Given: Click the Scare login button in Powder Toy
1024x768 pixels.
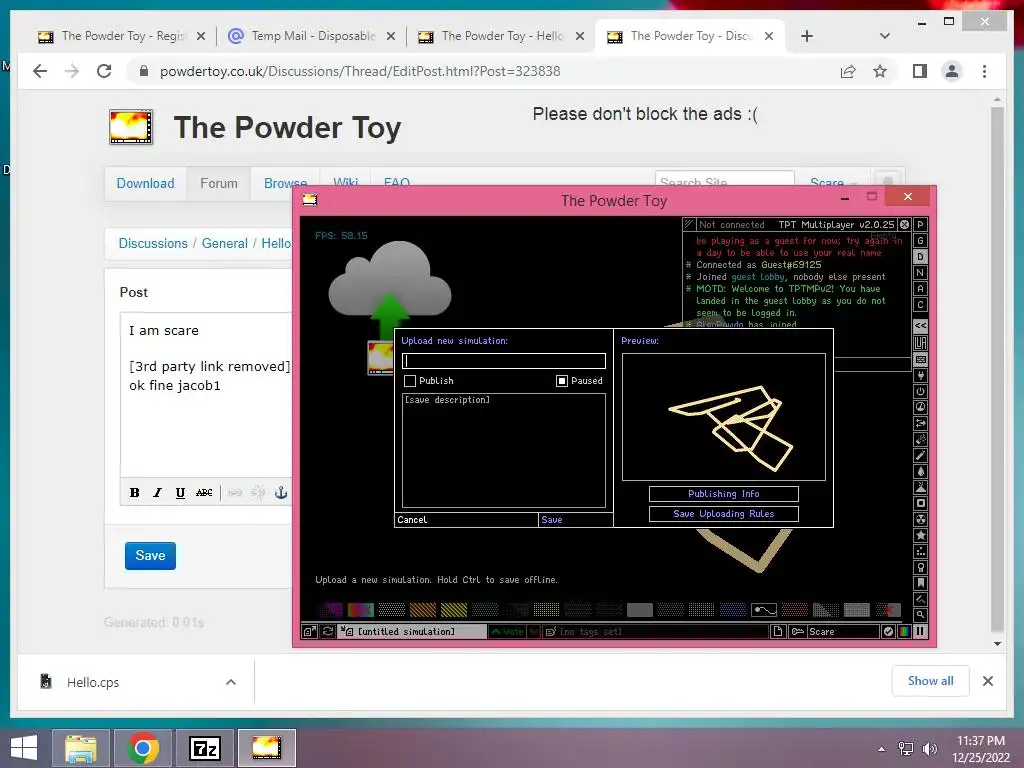Looking at the screenshot, I should pyautogui.click(x=835, y=632).
